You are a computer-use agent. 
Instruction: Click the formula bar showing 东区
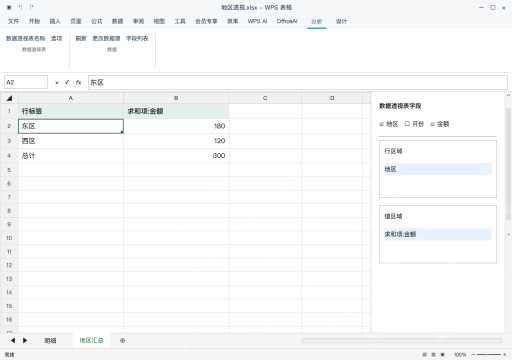(298, 82)
